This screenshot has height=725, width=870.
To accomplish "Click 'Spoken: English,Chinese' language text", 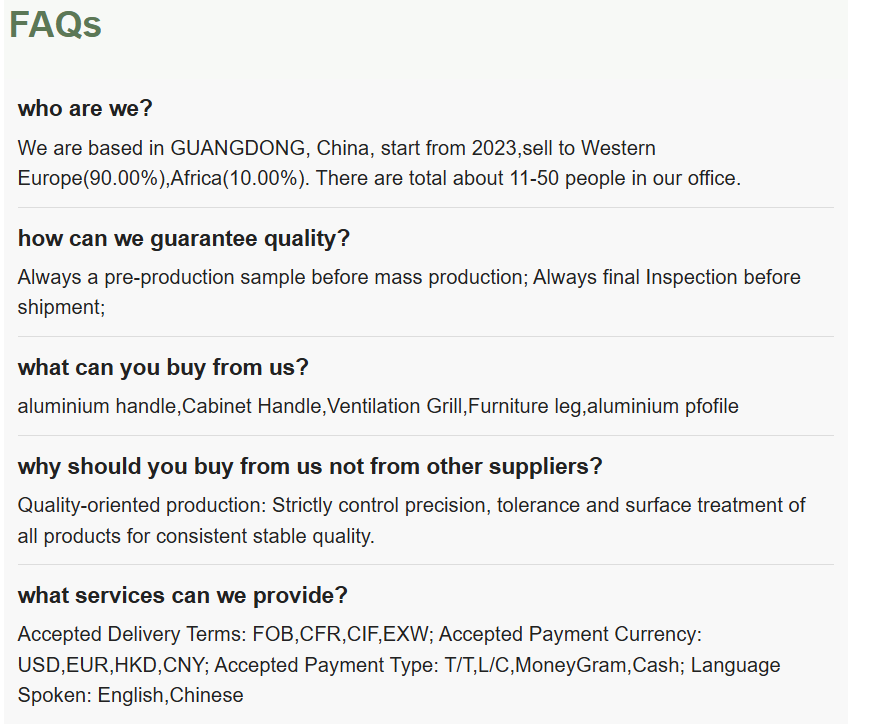I will pyautogui.click(x=130, y=696).
